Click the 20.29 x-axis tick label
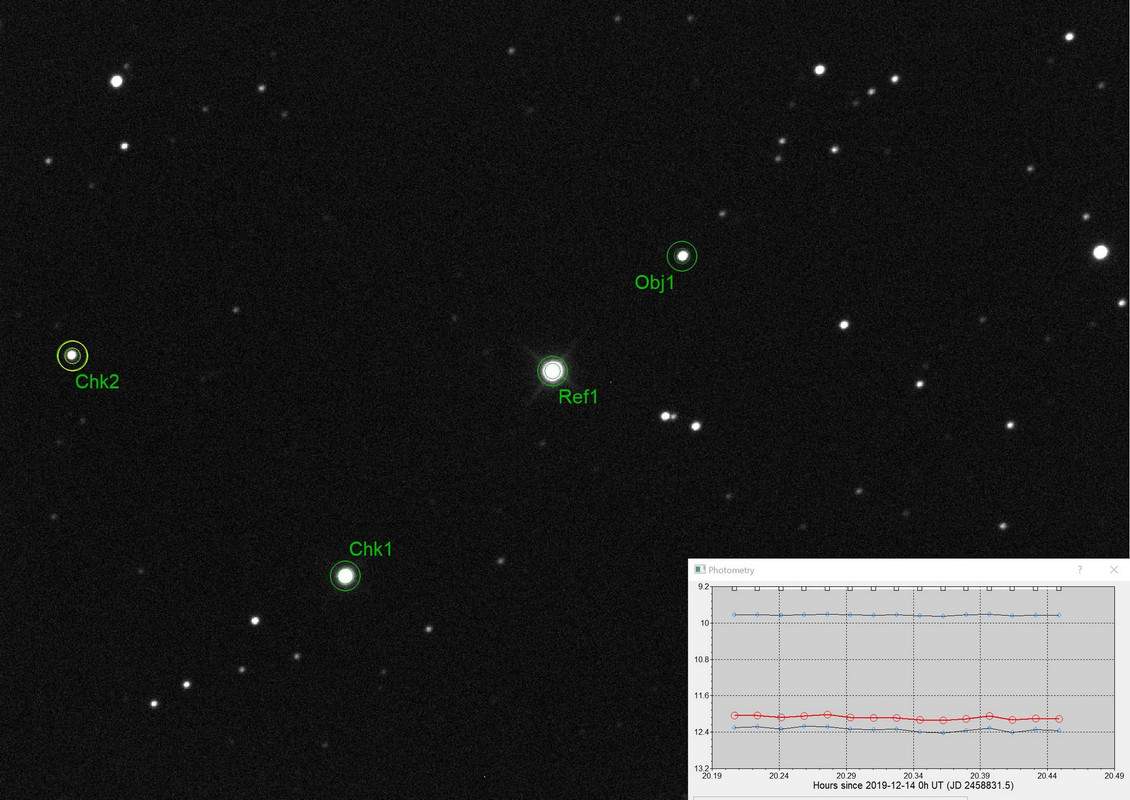The height and width of the screenshot is (800, 1130). [846, 776]
